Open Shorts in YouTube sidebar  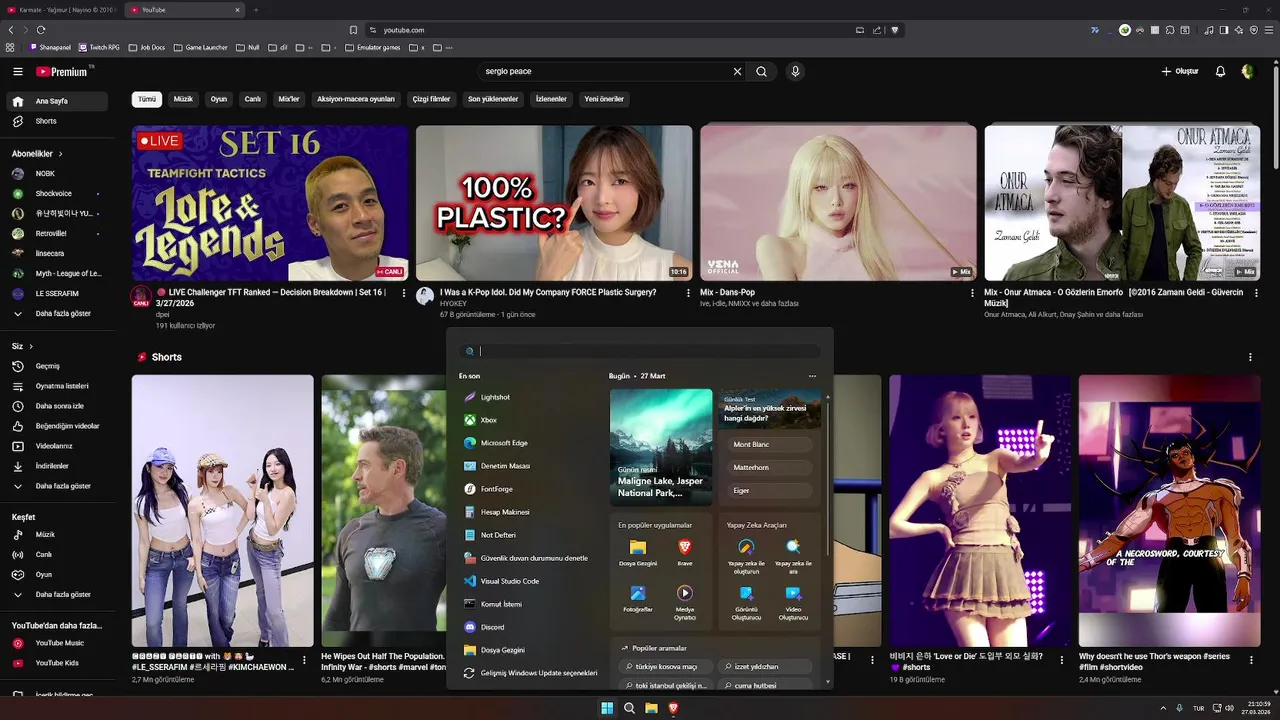[58, 121]
